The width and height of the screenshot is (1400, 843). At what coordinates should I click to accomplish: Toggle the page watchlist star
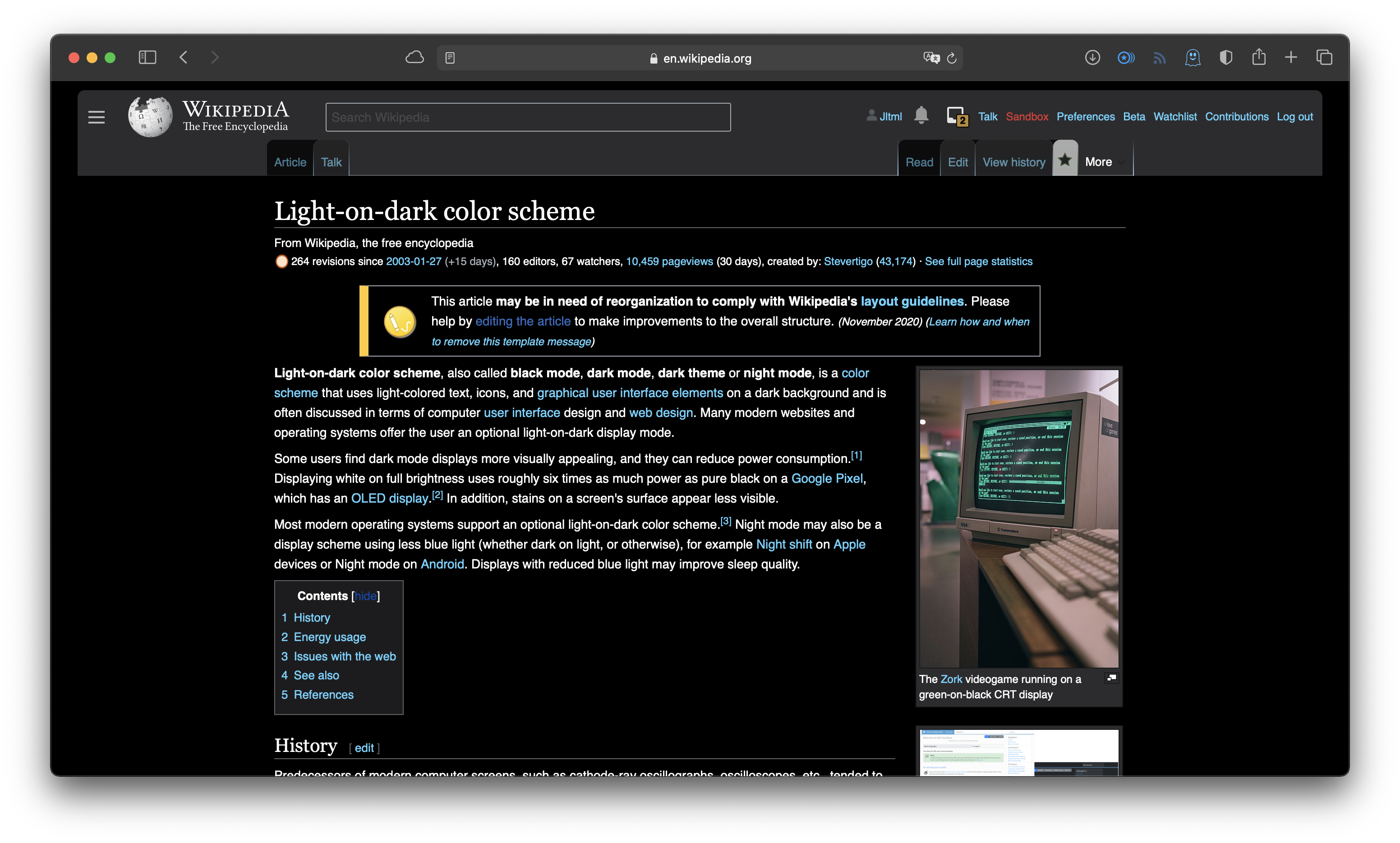tap(1065, 160)
